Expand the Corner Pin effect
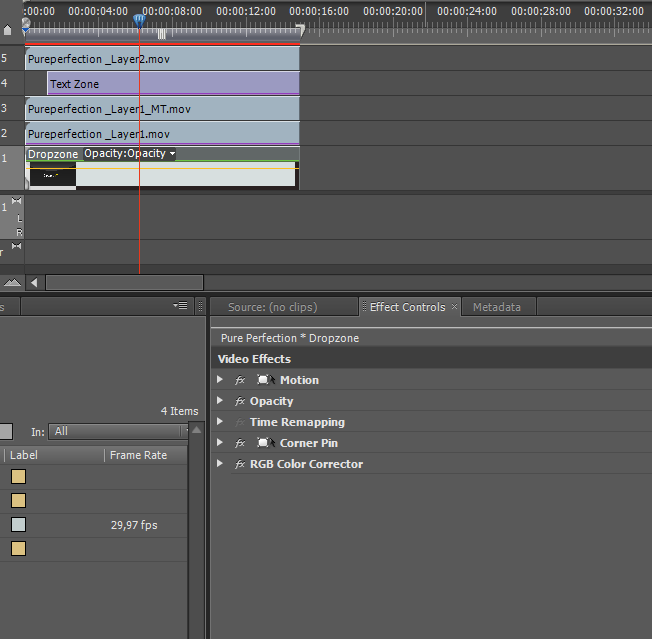The image size is (652, 639). pos(220,443)
